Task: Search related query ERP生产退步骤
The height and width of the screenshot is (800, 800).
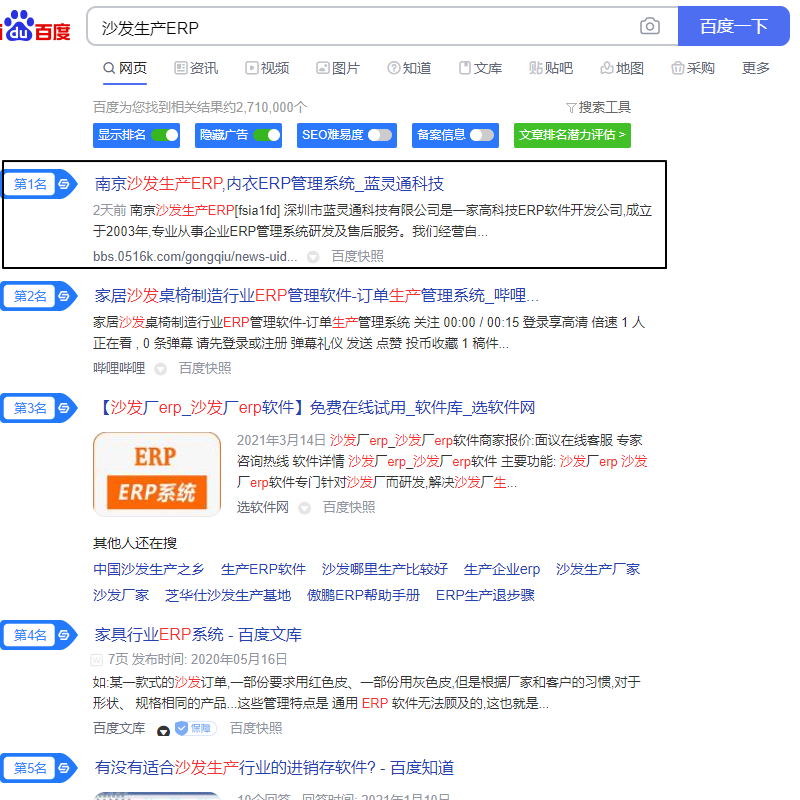Action: (485, 595)
